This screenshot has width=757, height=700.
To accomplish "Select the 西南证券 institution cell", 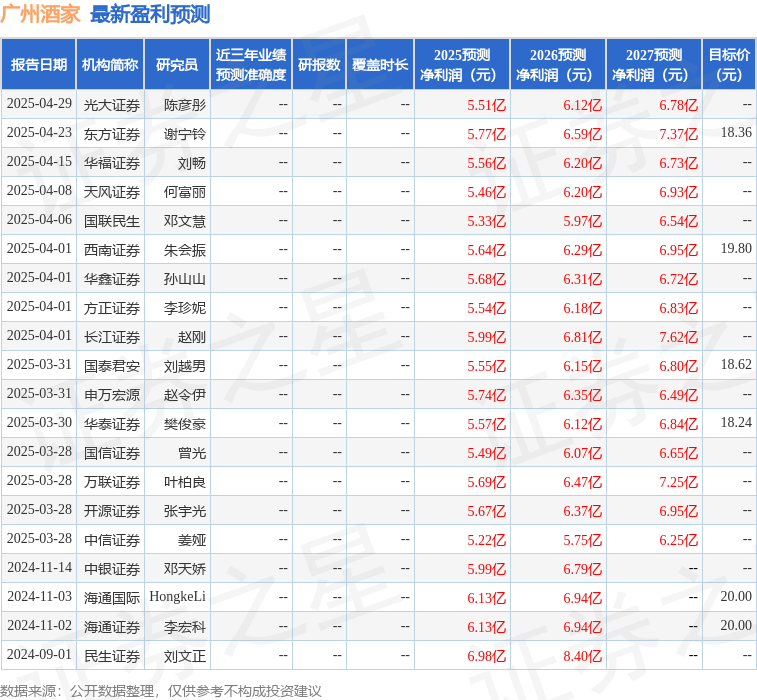I will point(112,250).
